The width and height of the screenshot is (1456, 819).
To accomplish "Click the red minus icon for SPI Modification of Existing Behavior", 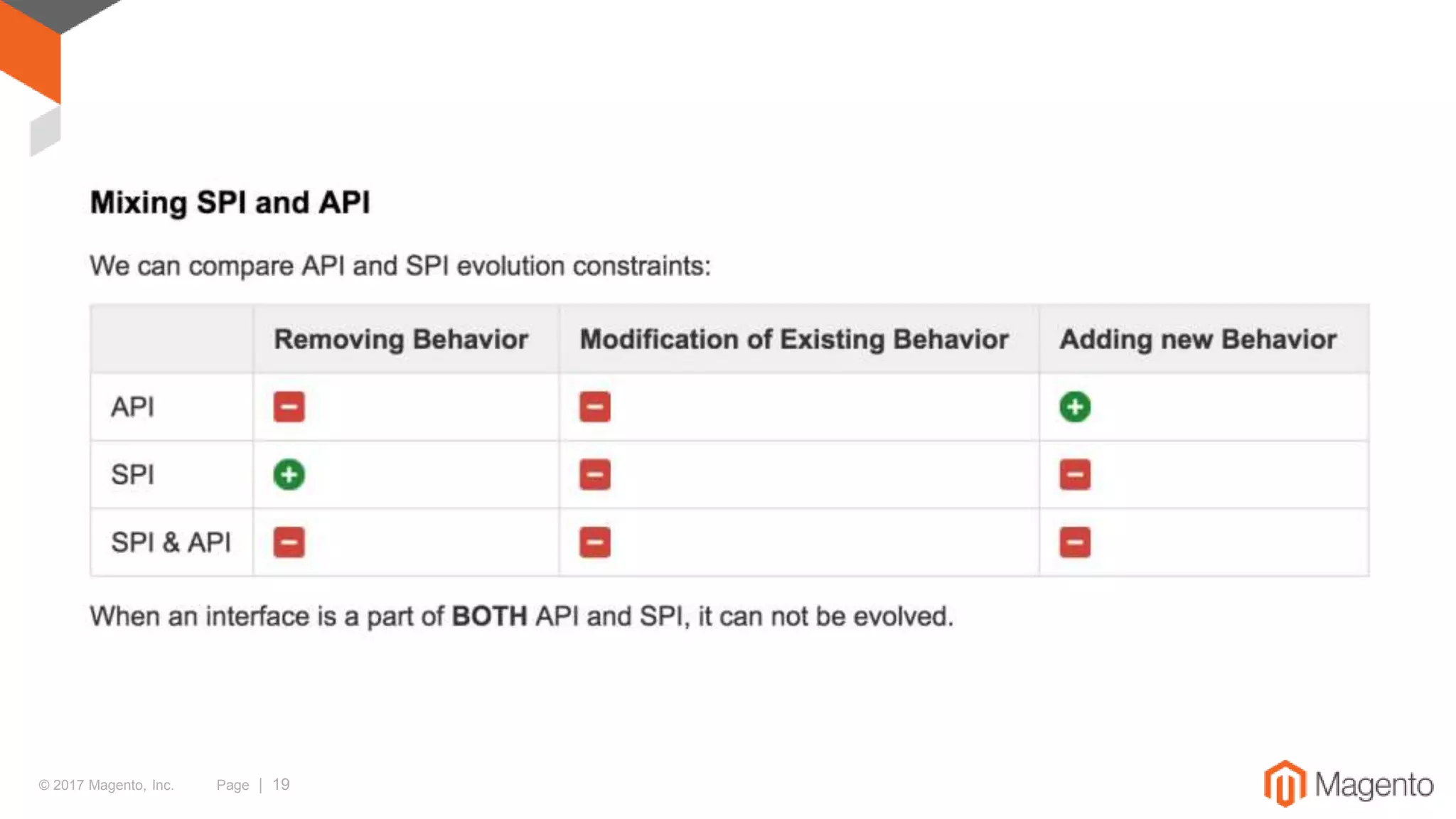I will tap(594, 474).
